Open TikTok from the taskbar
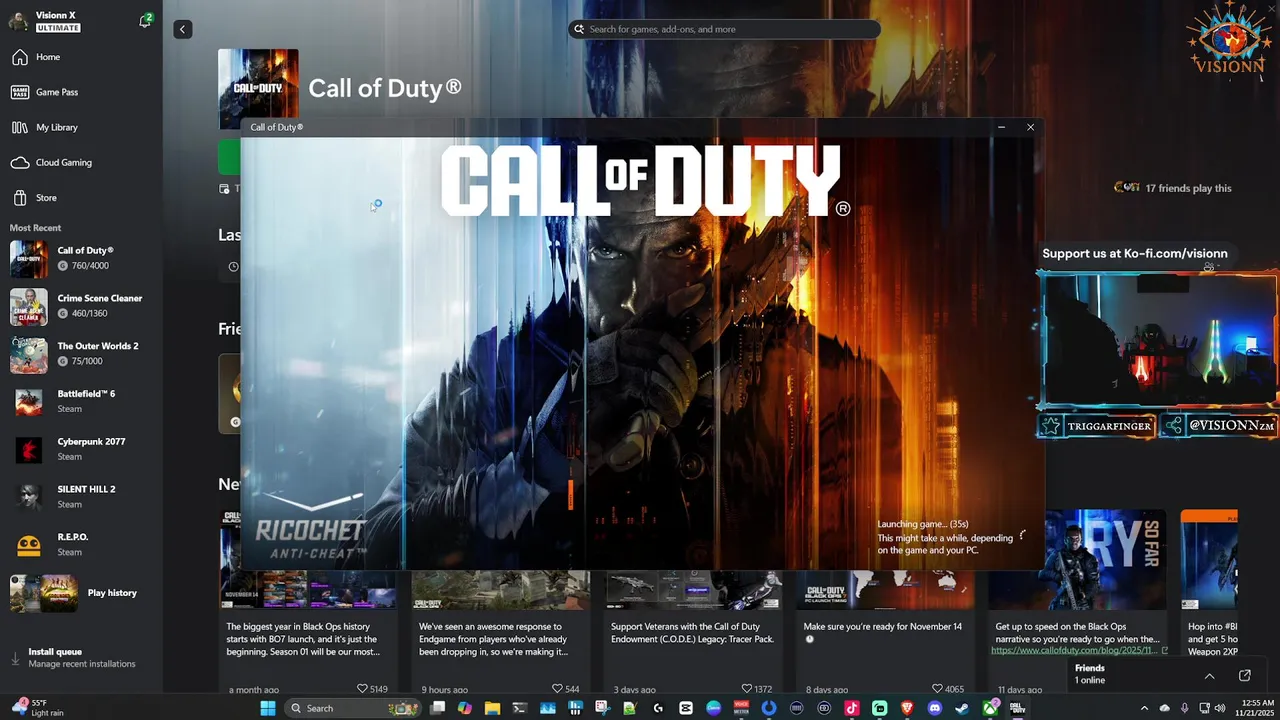The image size is (1280, 720). (852, 708)
